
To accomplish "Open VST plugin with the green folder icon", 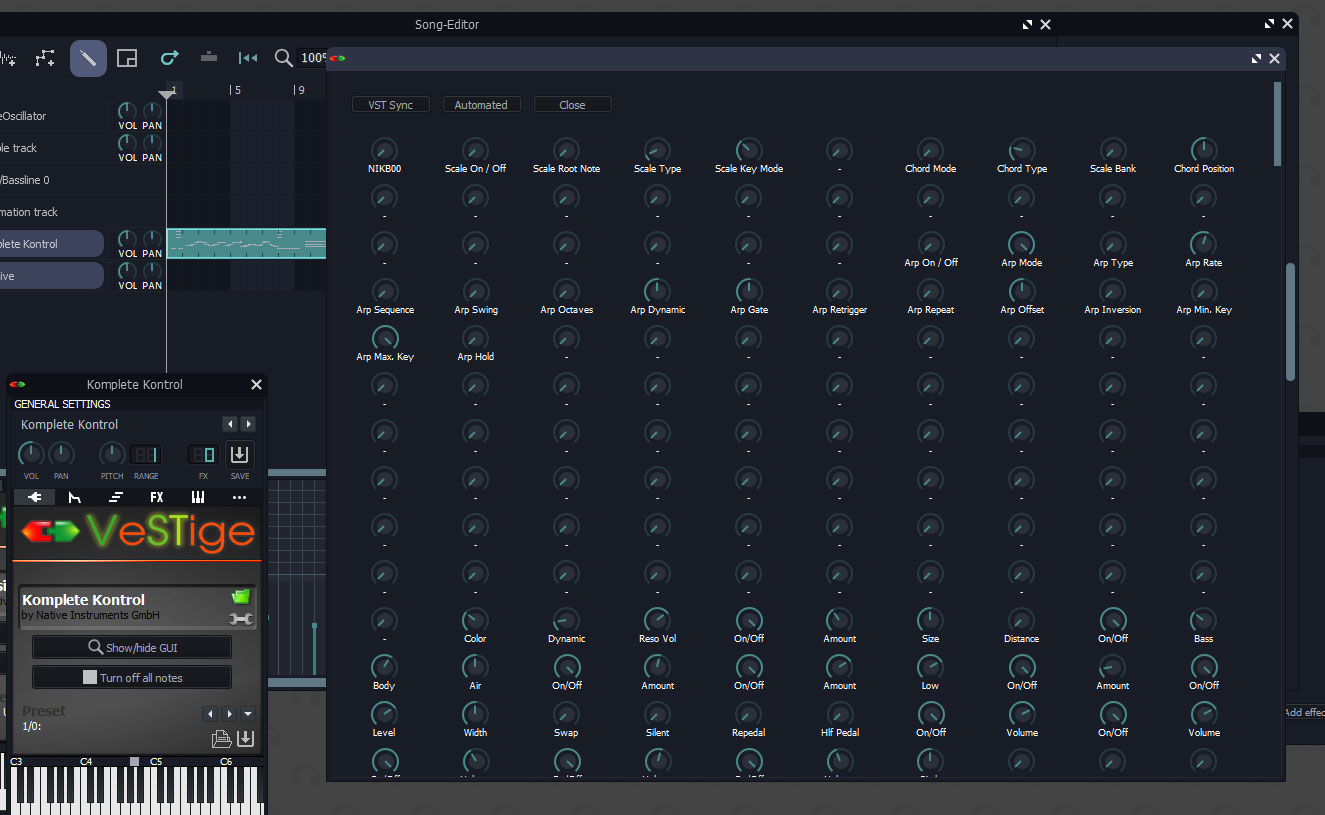I will 240,597.
